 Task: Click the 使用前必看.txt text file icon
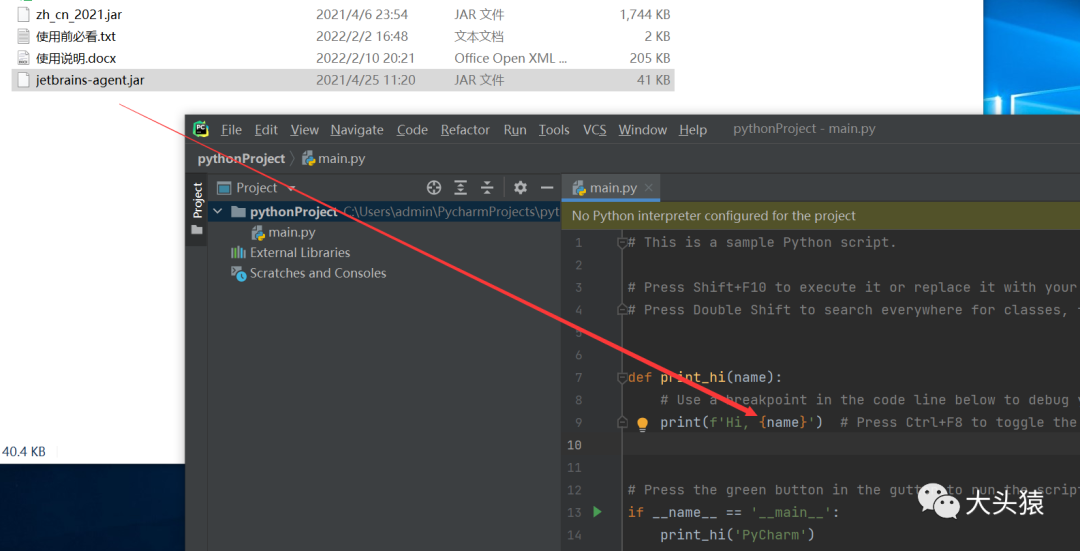(x=23, y=36)
